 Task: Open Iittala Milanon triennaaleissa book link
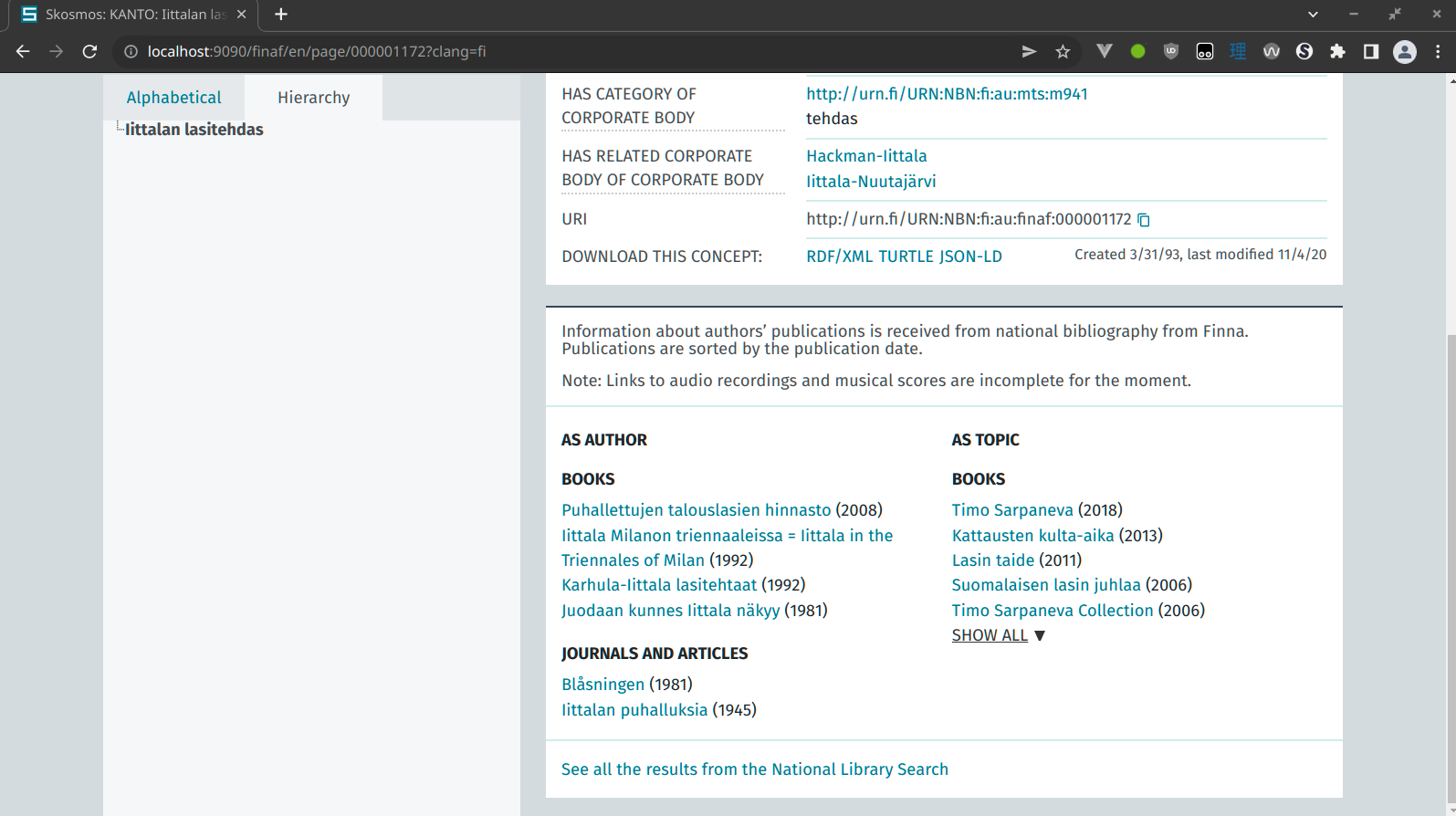(727, 548)
